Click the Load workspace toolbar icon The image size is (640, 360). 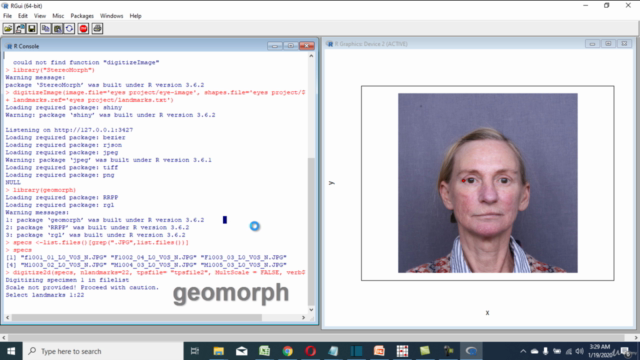coord(20,29)
